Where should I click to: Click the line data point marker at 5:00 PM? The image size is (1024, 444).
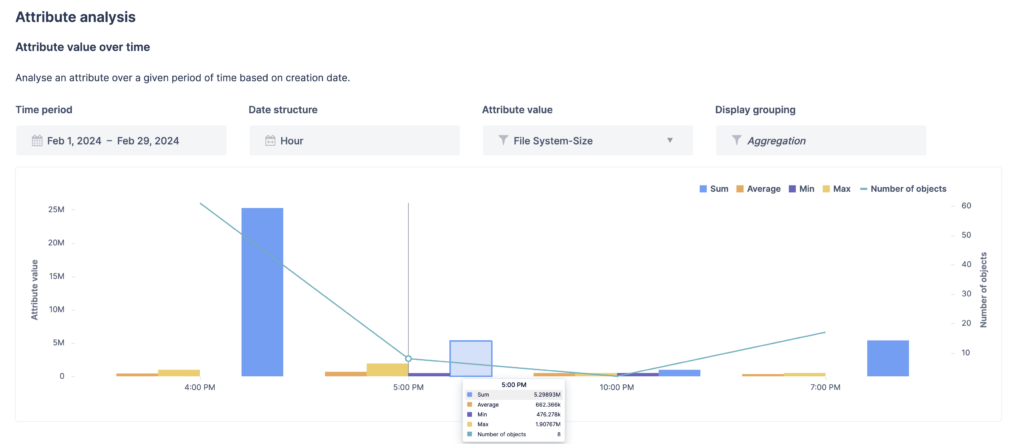[408, 358]
